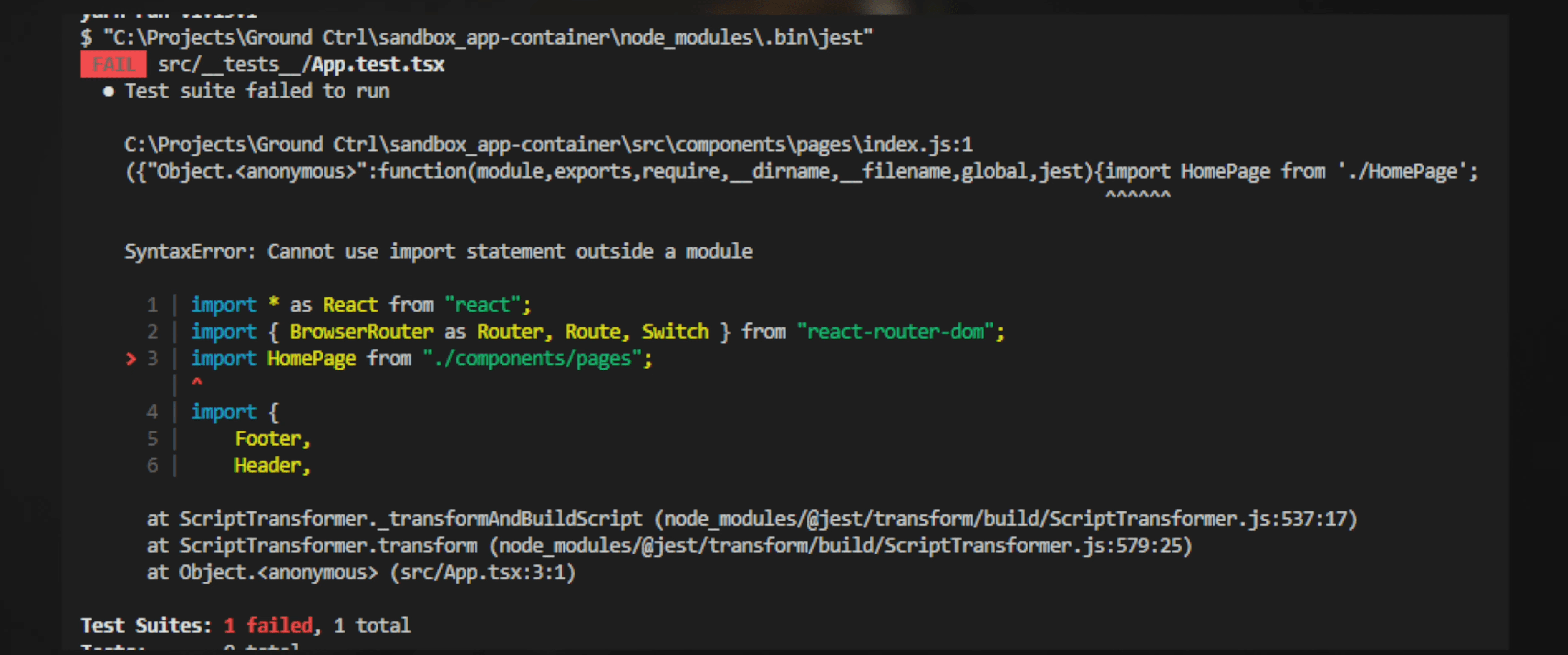This screenshot has height=655, width=1568.
Task: Click the red FAIL status badge
Action: [113, 64]
